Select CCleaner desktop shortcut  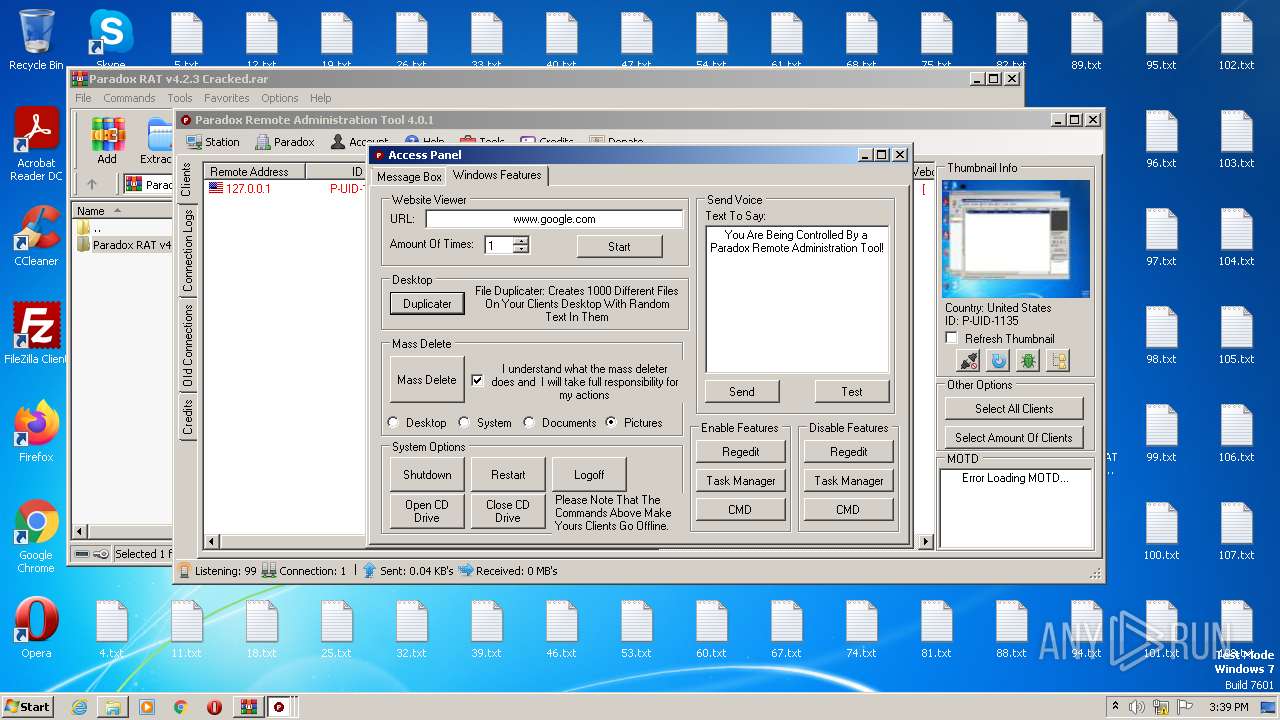(36, 236)
